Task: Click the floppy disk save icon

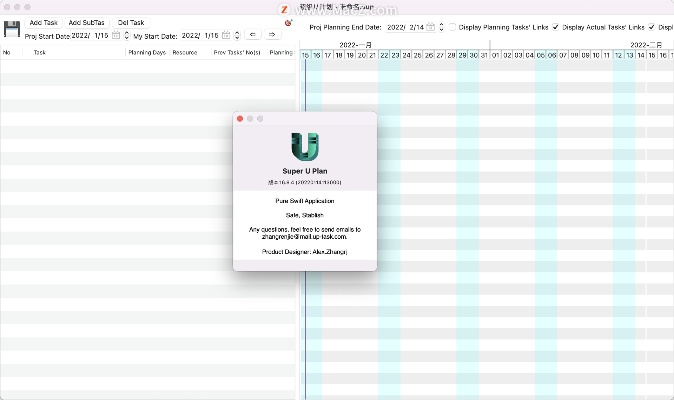Action: point(12,30)
